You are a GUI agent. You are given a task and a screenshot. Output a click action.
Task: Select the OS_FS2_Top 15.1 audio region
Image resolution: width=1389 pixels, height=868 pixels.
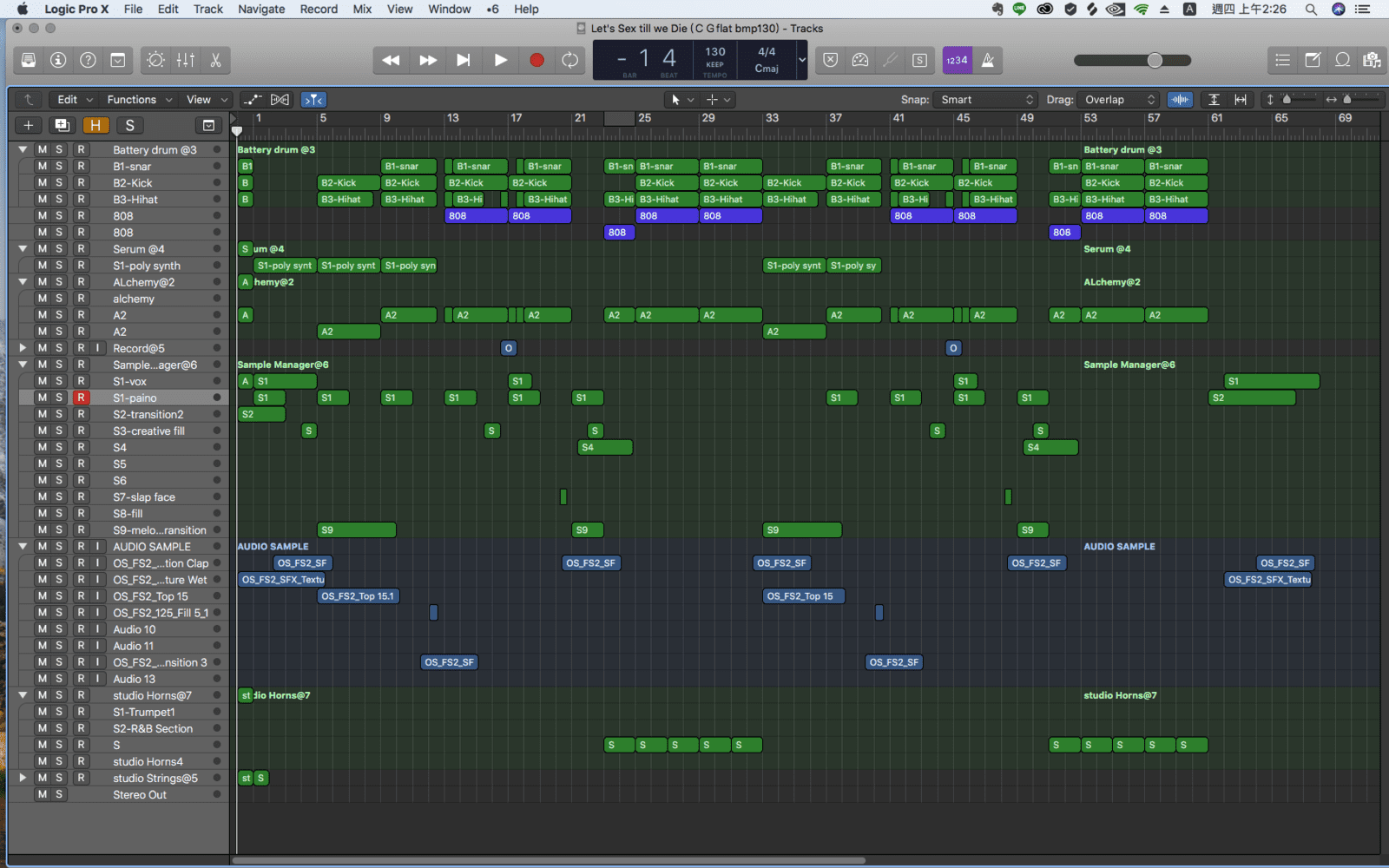point(359,595)
